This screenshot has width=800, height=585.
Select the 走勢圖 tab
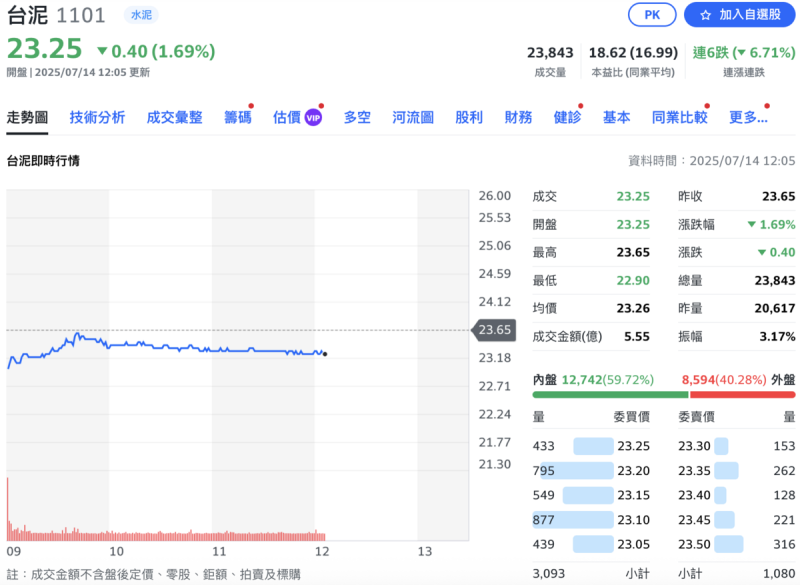click(x=27, y=117)
